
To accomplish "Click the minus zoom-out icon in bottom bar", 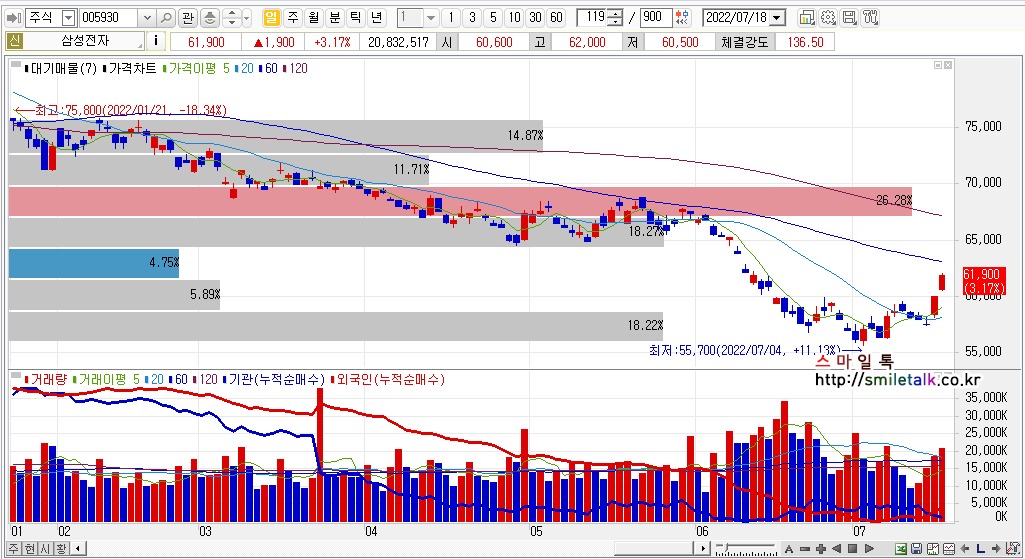I will tap(805, 549).
